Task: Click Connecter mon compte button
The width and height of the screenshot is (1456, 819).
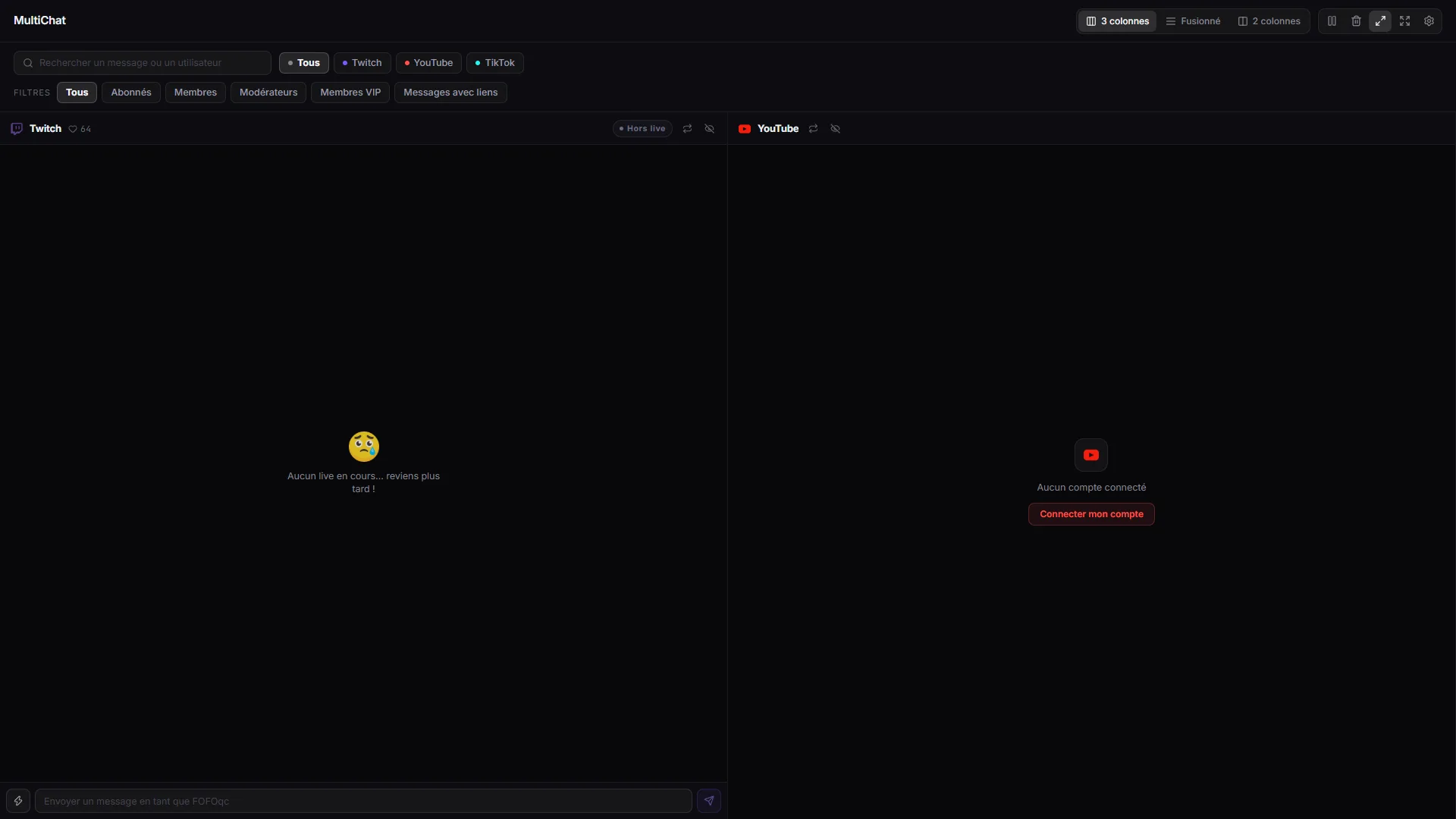Action: [1091, 514]
